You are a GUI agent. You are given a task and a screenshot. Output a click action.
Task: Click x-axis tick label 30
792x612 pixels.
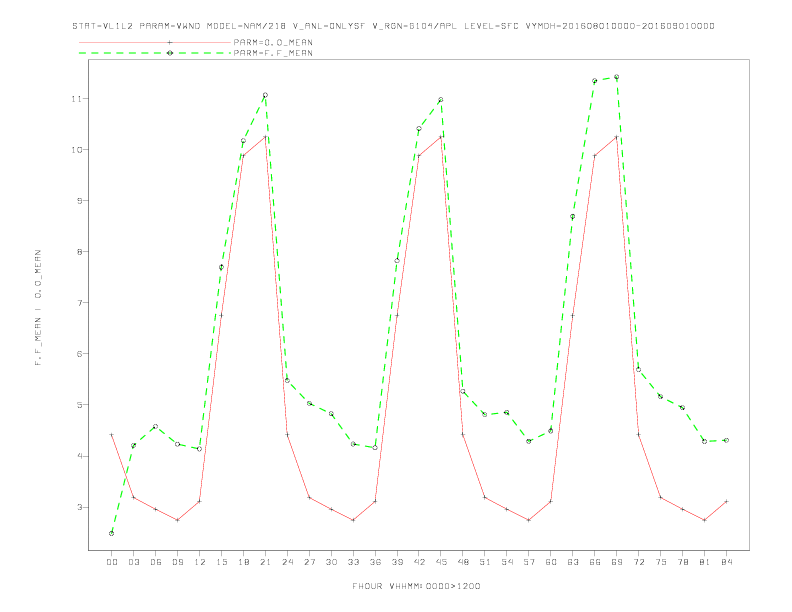coord(331,562)
